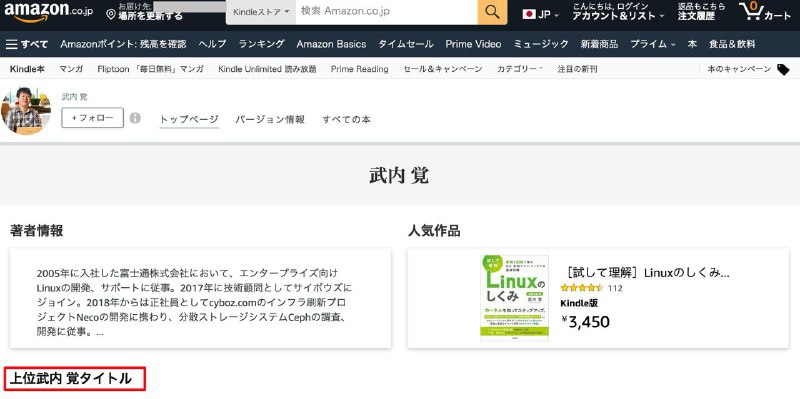
Task: Open 返品もこちら 注文履歴
Action: tap(701, 11)
